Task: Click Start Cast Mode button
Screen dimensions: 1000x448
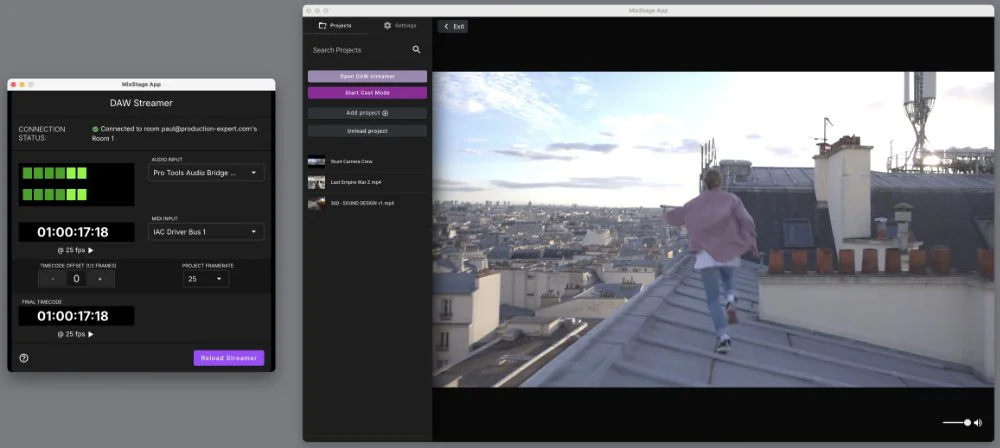Action: click(367, 92)
